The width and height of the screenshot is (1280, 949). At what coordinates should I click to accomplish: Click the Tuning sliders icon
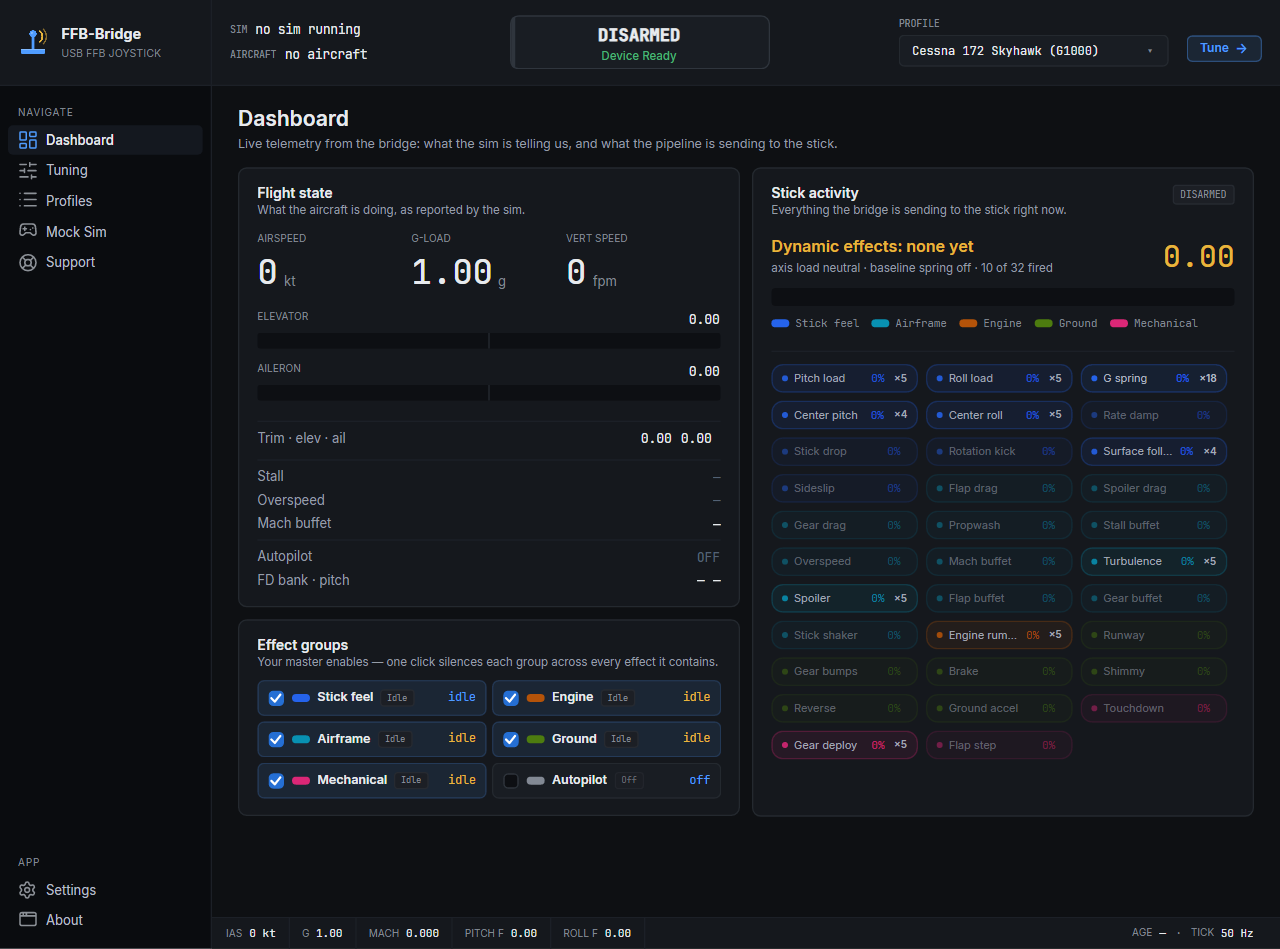(x=28, y=170)
